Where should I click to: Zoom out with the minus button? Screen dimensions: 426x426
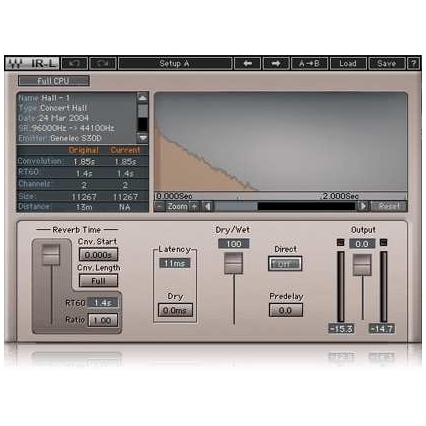click(x=160, y=206)
